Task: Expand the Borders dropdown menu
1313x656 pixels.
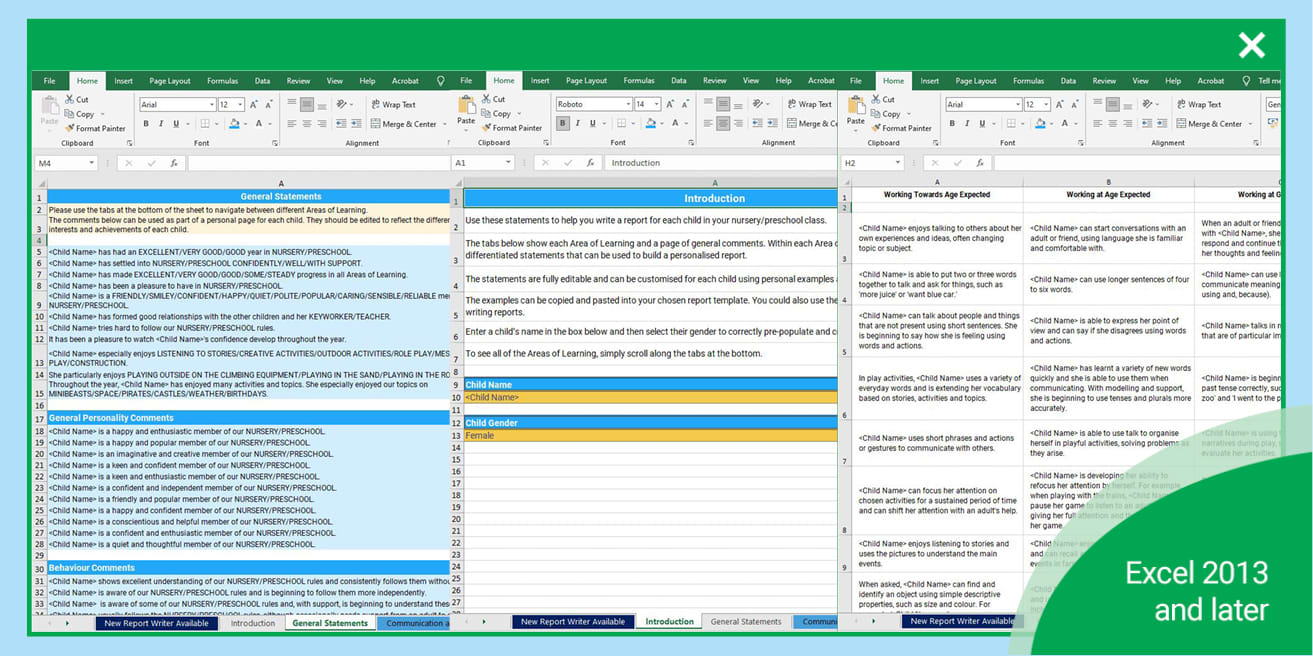Action: tap(217, 124)
